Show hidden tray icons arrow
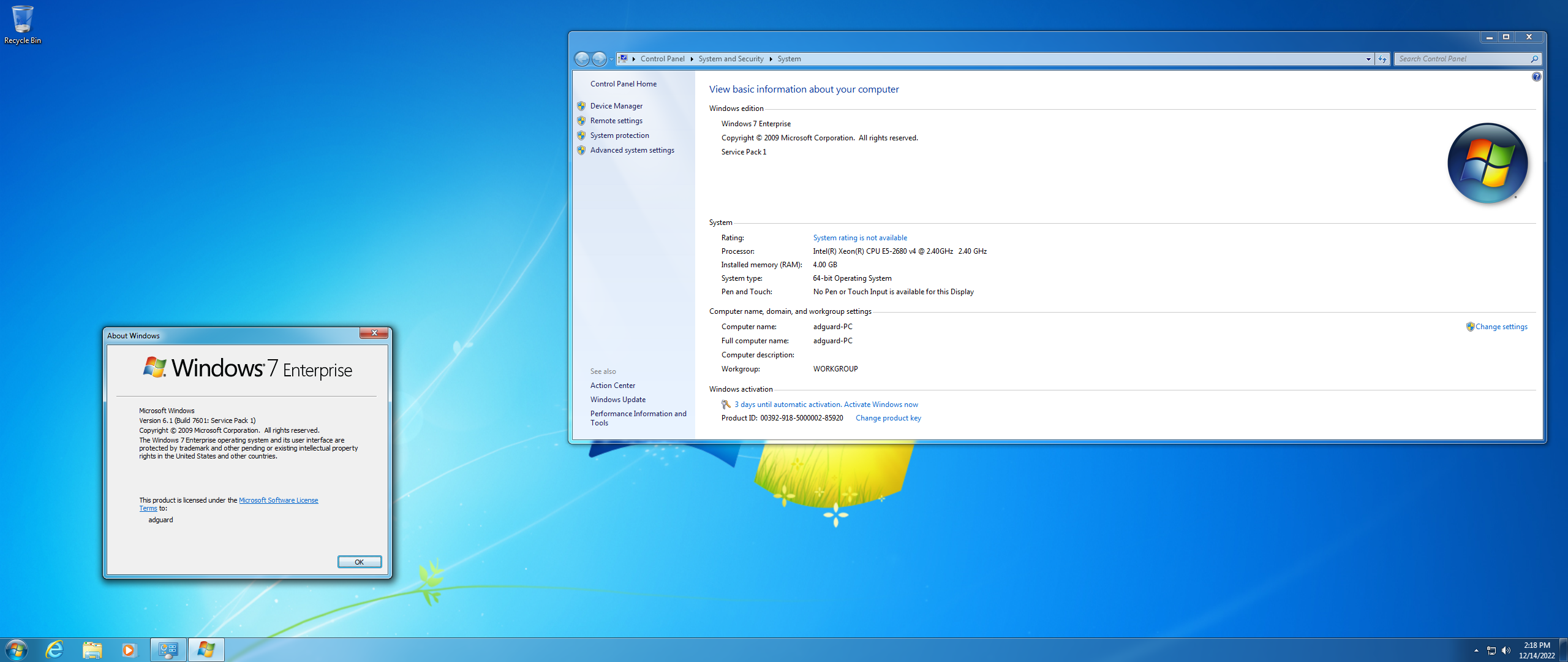The image size is (1568, 662). (x=1476, y=650)
